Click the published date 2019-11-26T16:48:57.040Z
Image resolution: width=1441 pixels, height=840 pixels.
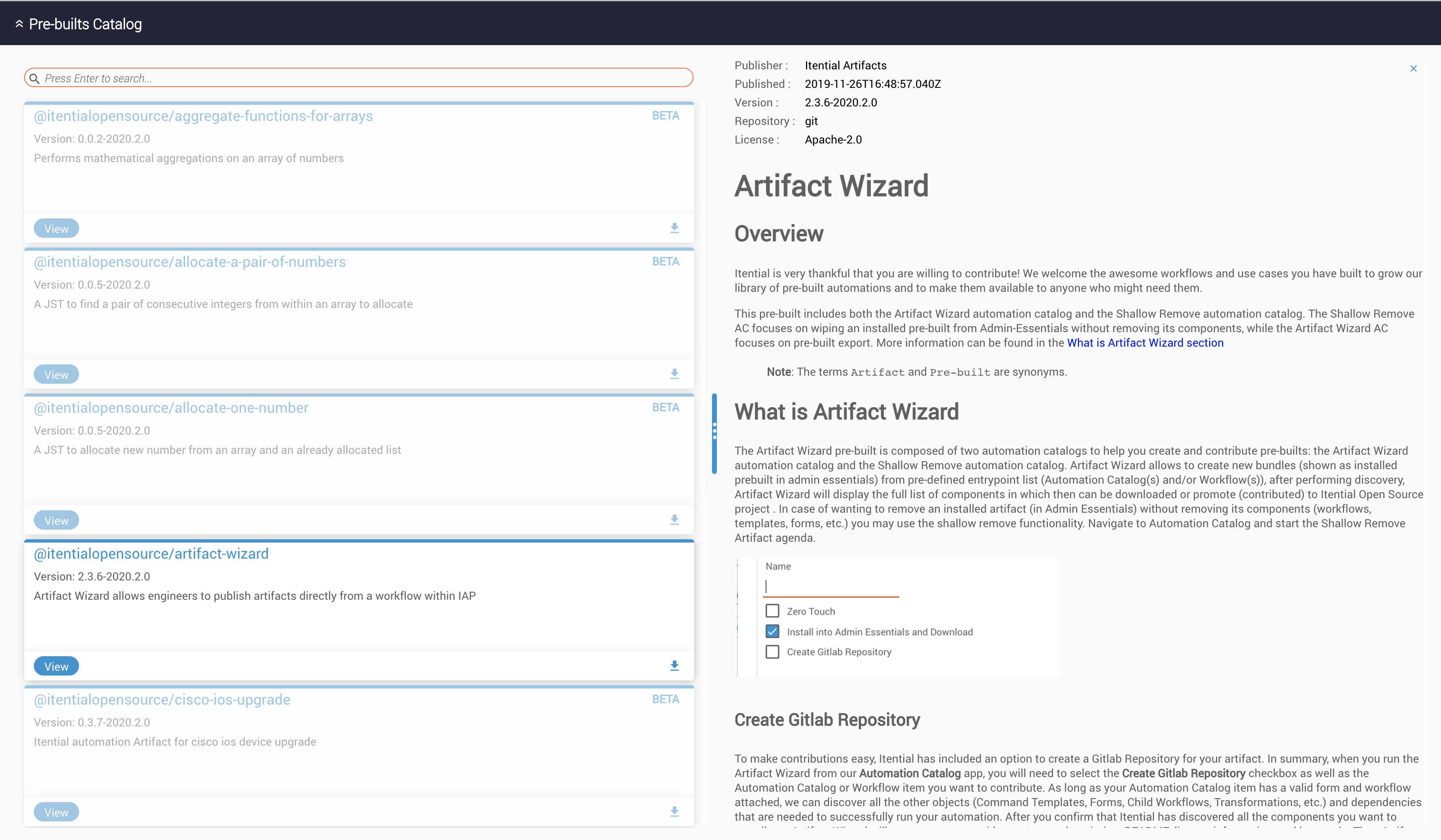[x=873, y=84]
